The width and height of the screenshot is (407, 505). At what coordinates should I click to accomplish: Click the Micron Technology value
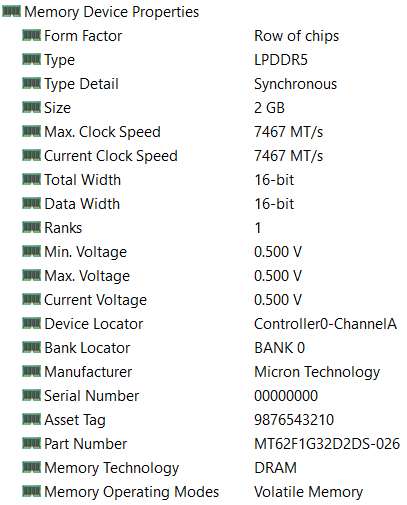pos(317,372)
